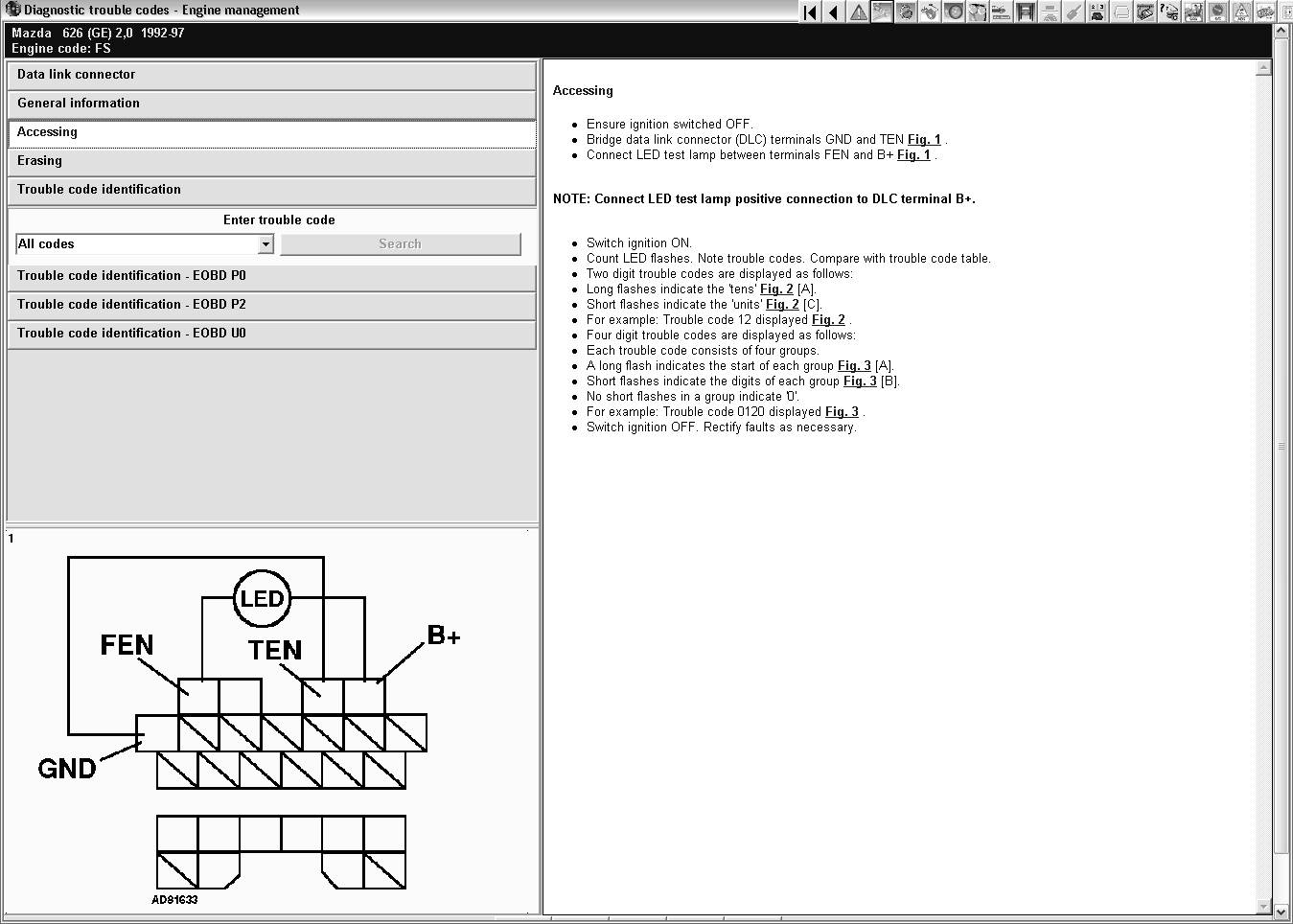
Task: Open Fig. 3 link for long flash [A]
Action: (854, 365)
